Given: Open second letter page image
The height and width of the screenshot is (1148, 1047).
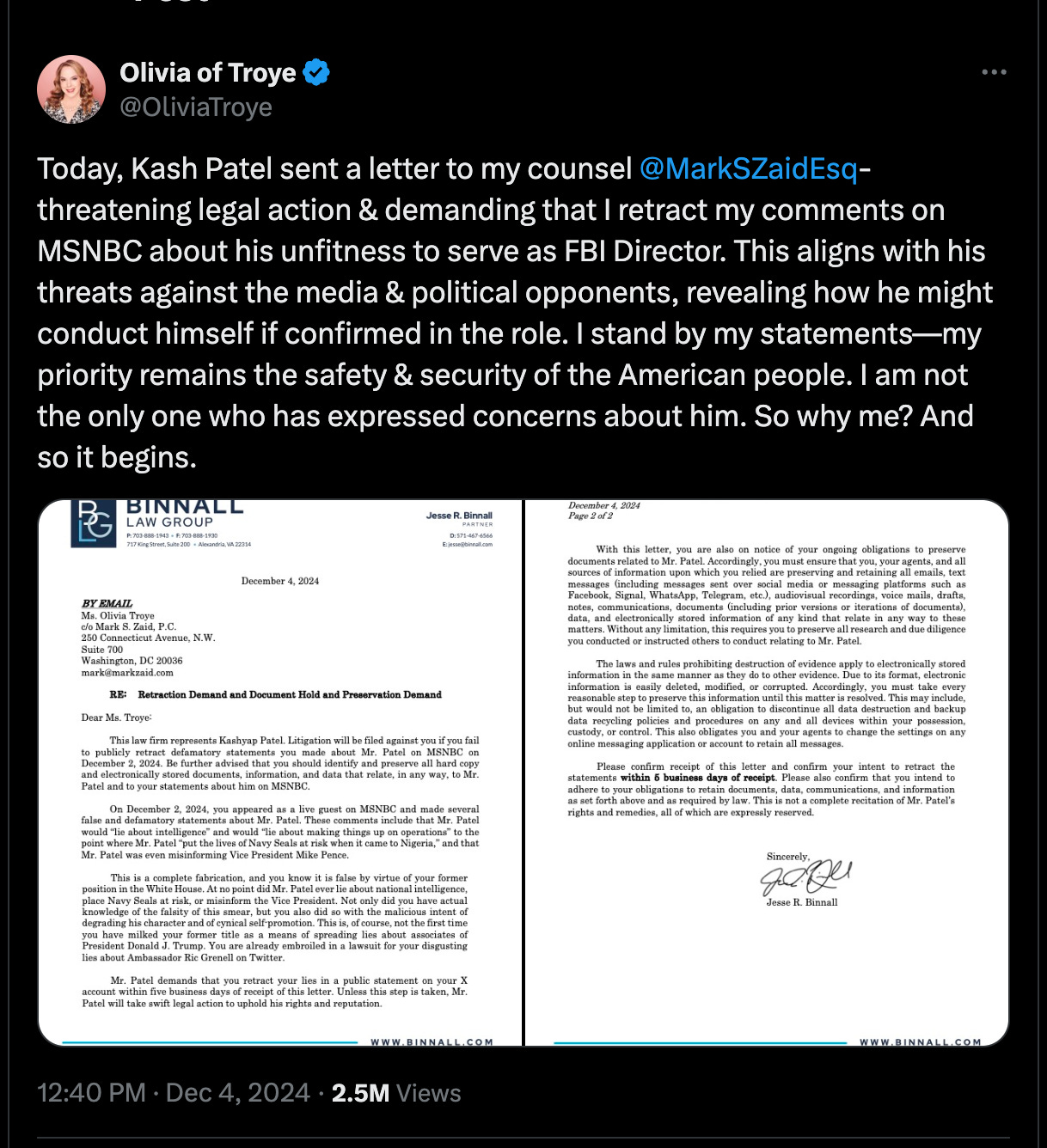Looking at the screenshot, I should coord(766,772).
